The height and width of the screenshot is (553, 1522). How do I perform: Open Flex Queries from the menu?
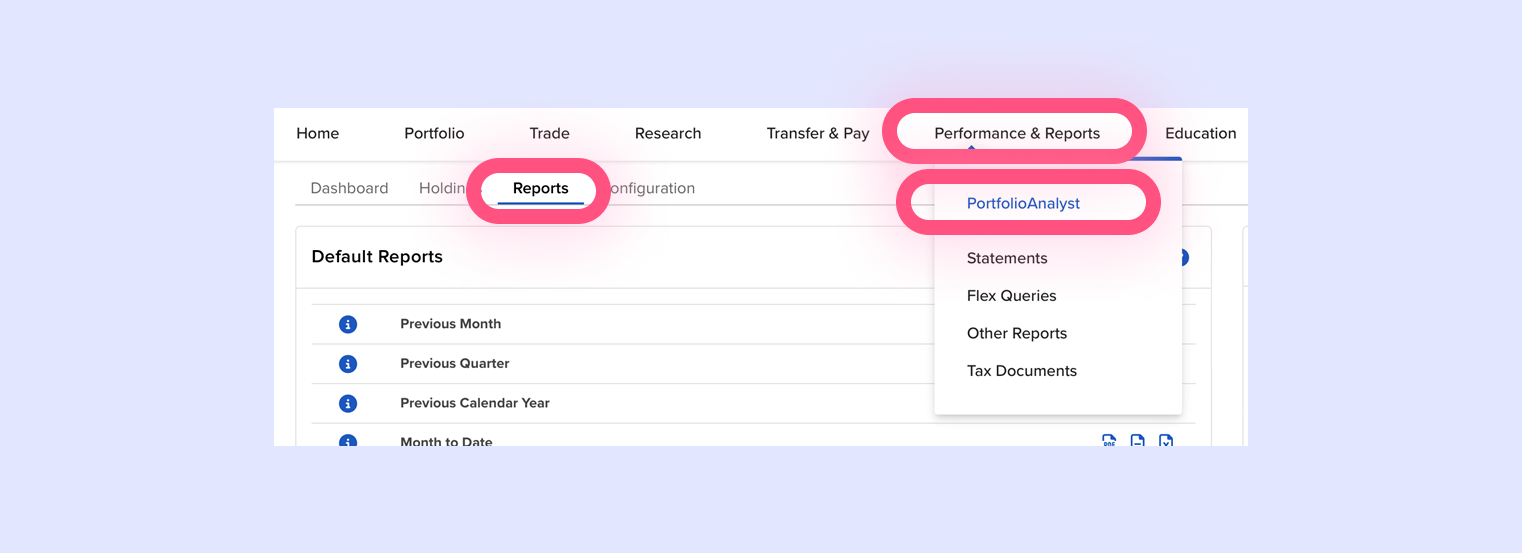[1011, 296]
